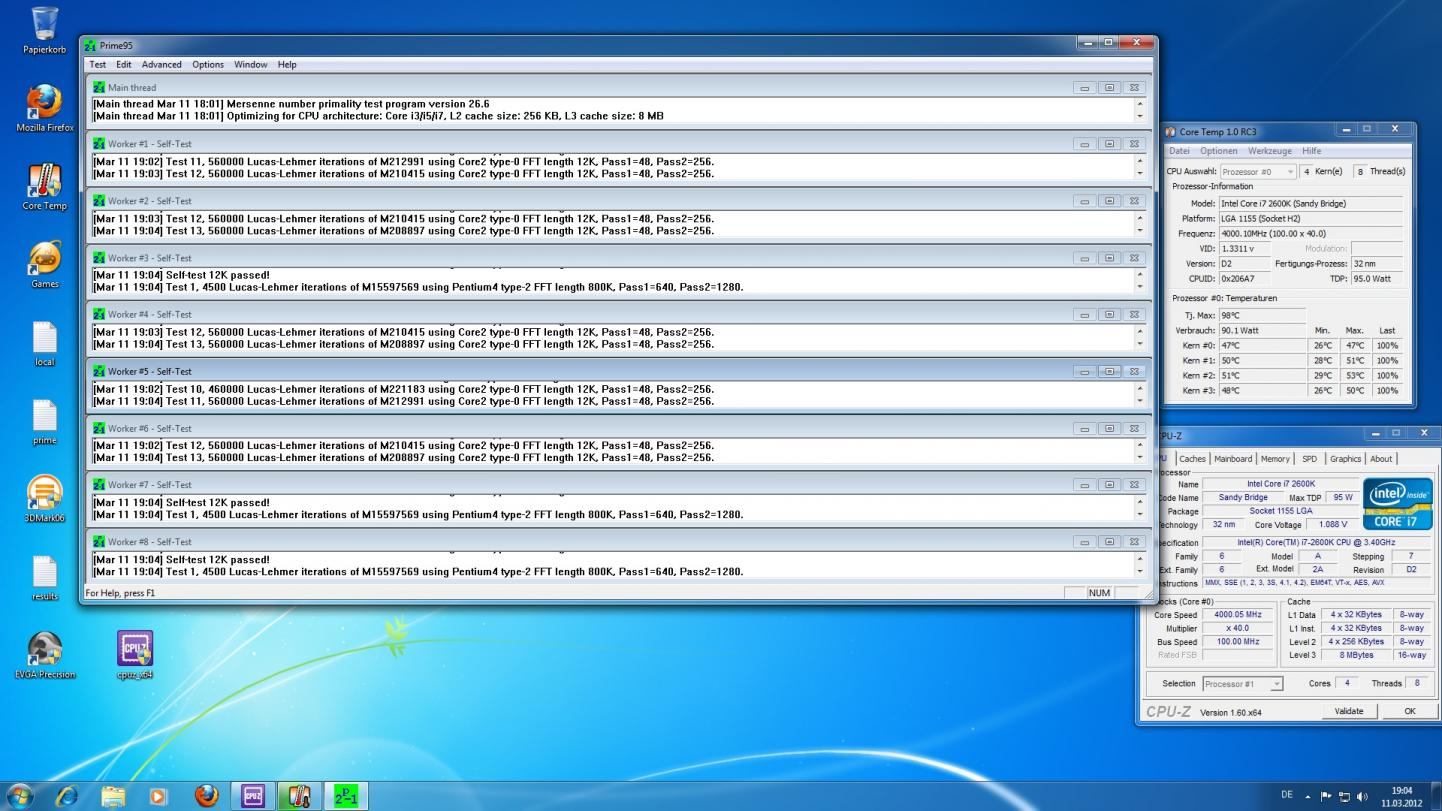
Task: Open the Options menu in Prime95
Action: (x=208, y=65)
